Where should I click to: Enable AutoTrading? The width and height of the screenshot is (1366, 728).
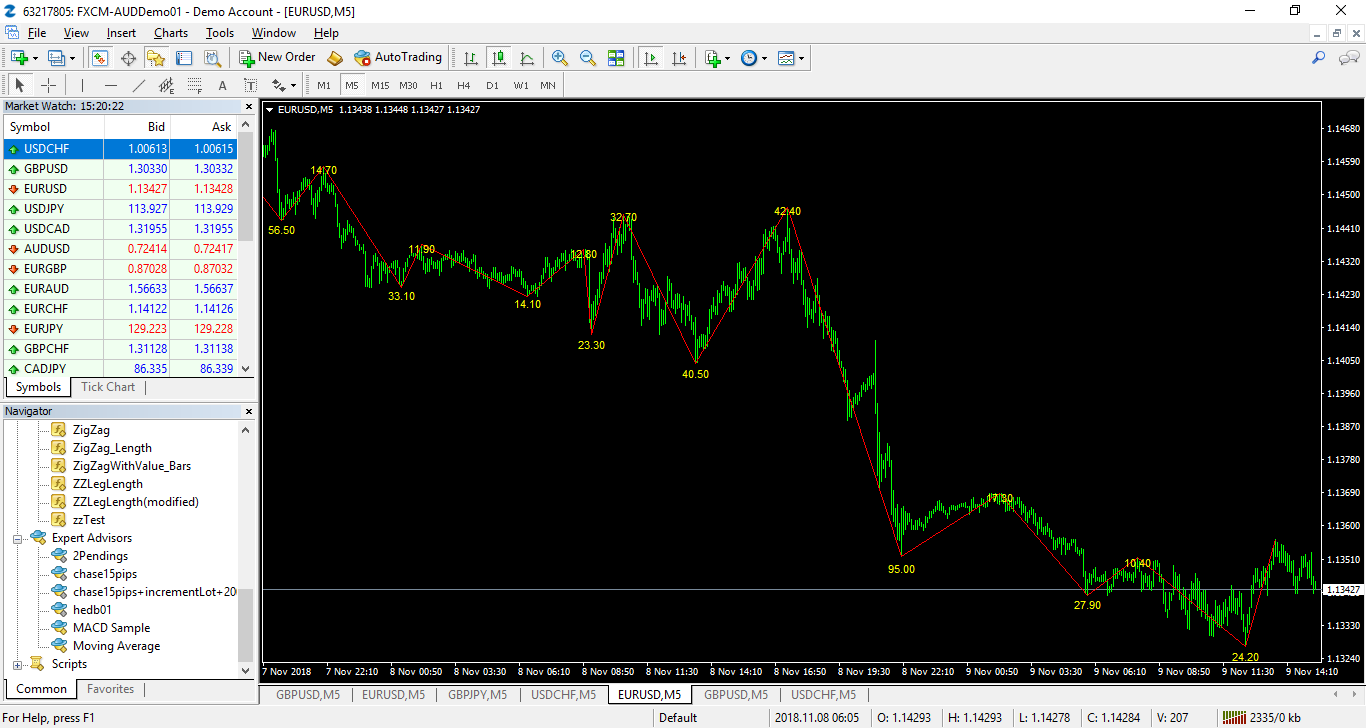pos(398,58)
